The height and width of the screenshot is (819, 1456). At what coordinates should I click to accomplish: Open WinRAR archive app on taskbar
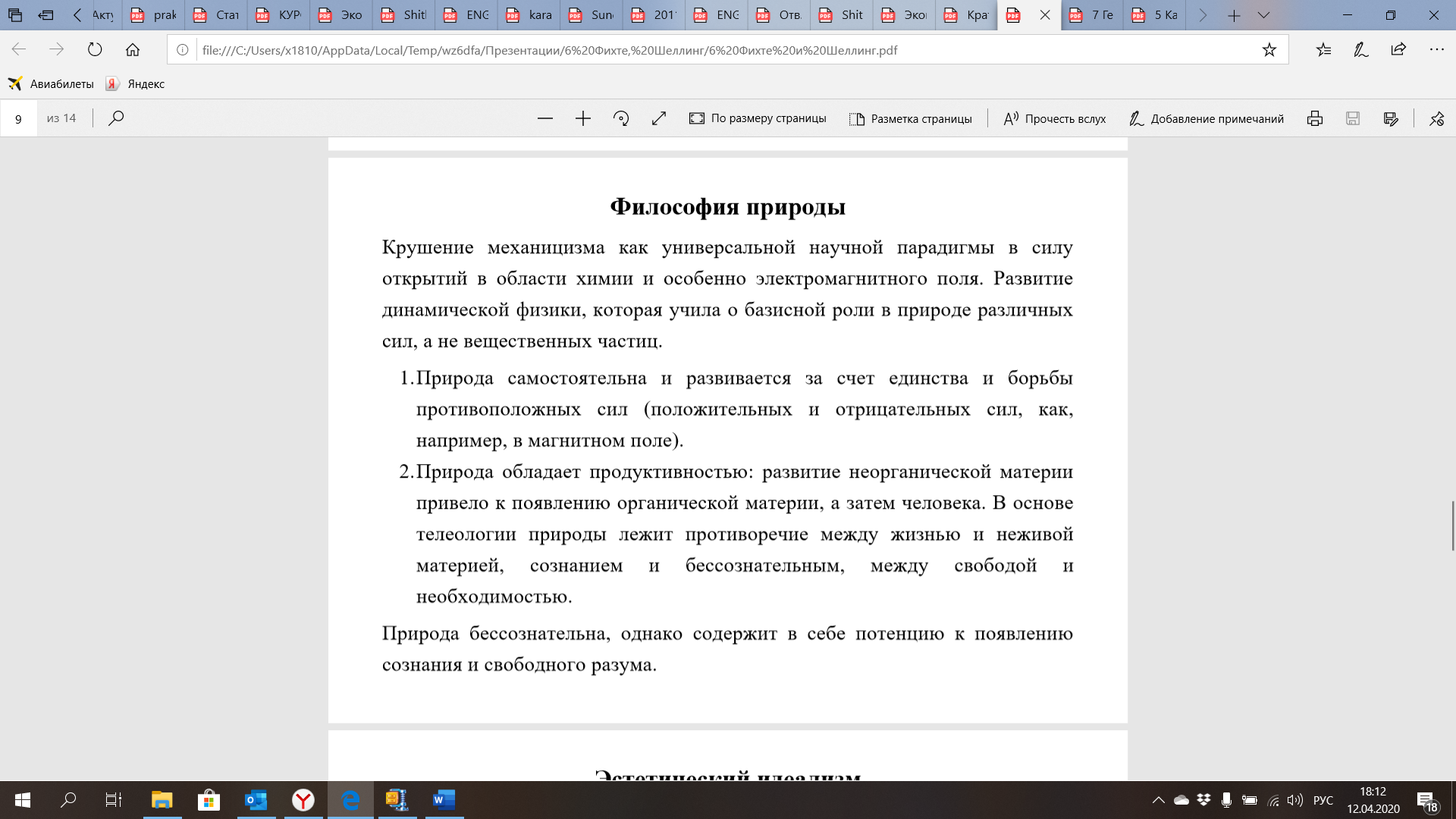point(397,800)
